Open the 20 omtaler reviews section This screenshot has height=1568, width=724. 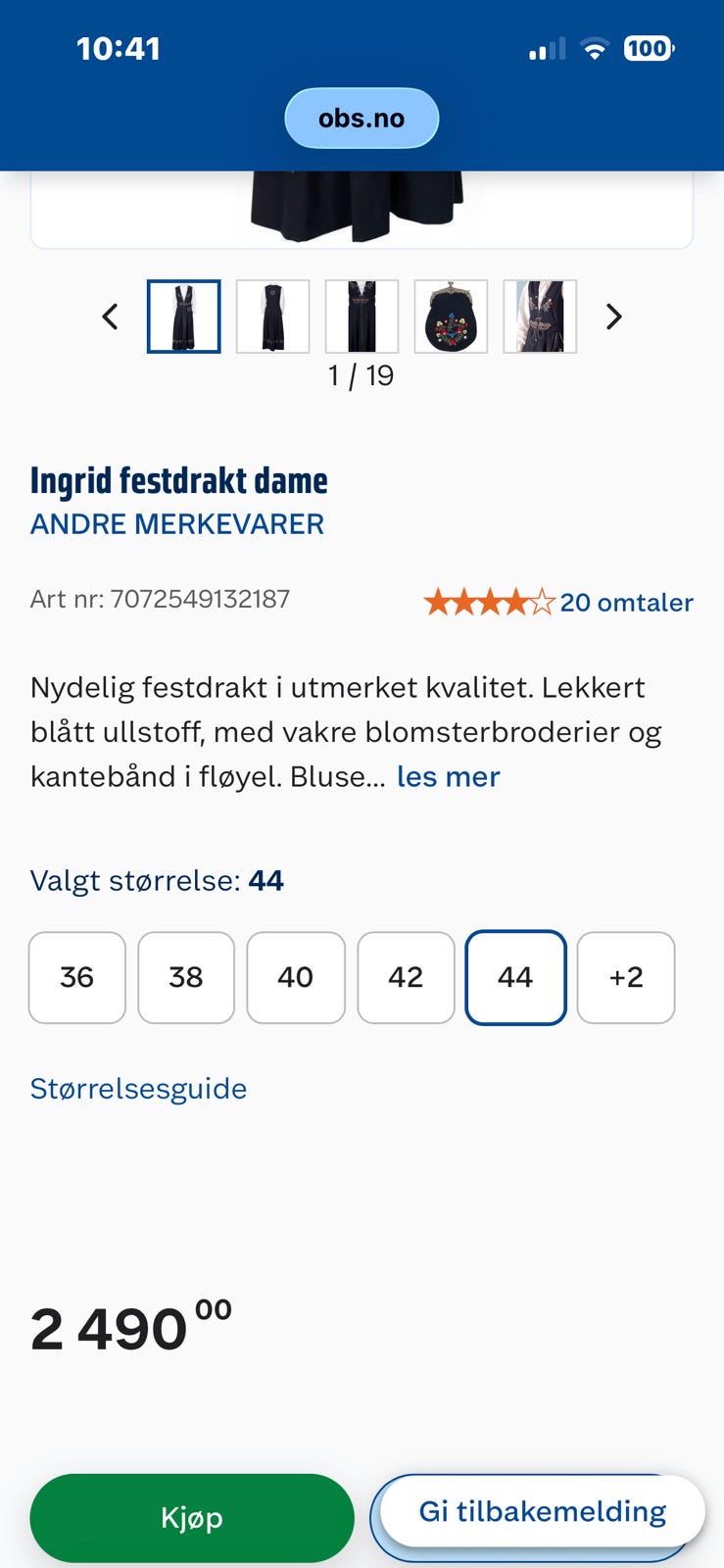tap(627, 602)
